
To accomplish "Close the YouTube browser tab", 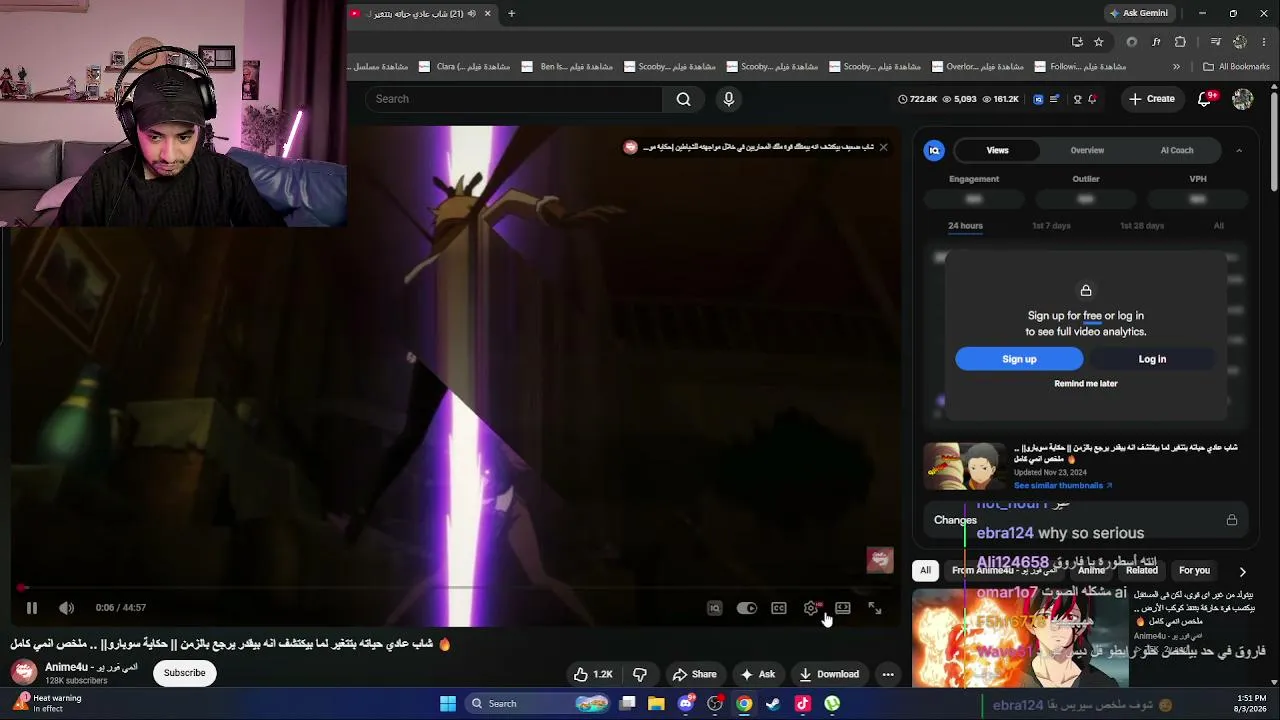I will [x=488, y=14].
